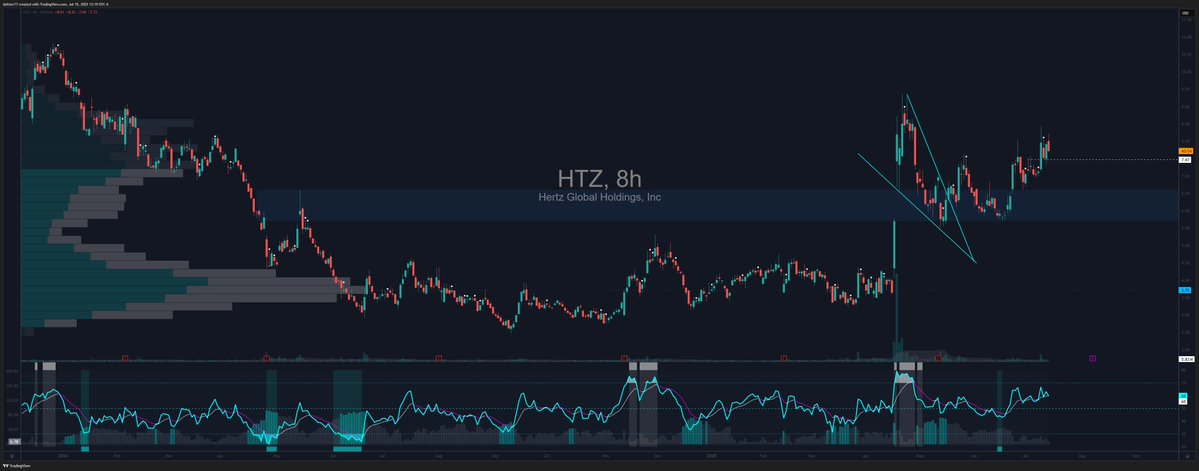Click the USD currency label above the price scale
The image size is (1199, 471).
click(1184, 11)
